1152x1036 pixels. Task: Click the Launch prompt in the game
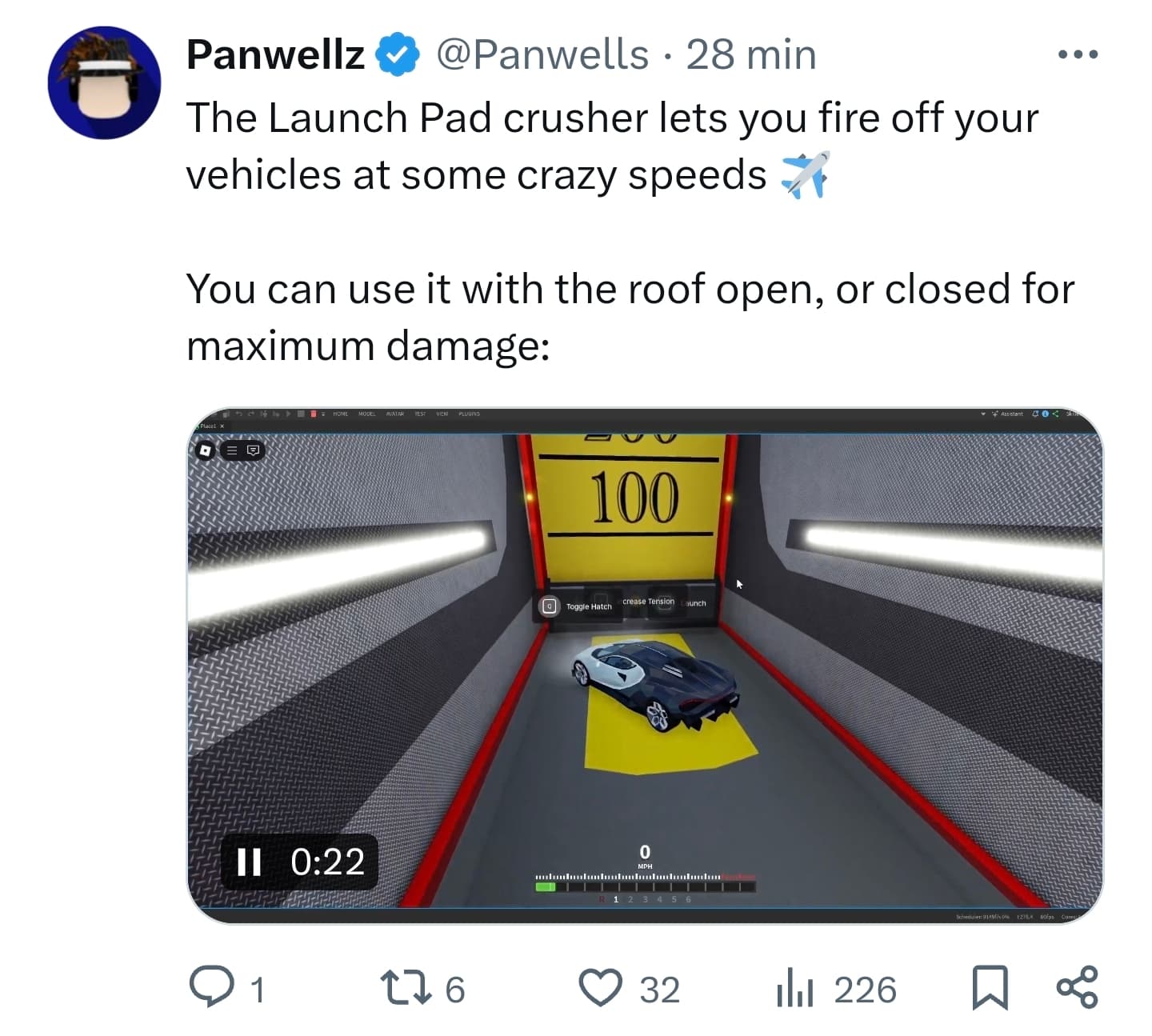[694, 603]
